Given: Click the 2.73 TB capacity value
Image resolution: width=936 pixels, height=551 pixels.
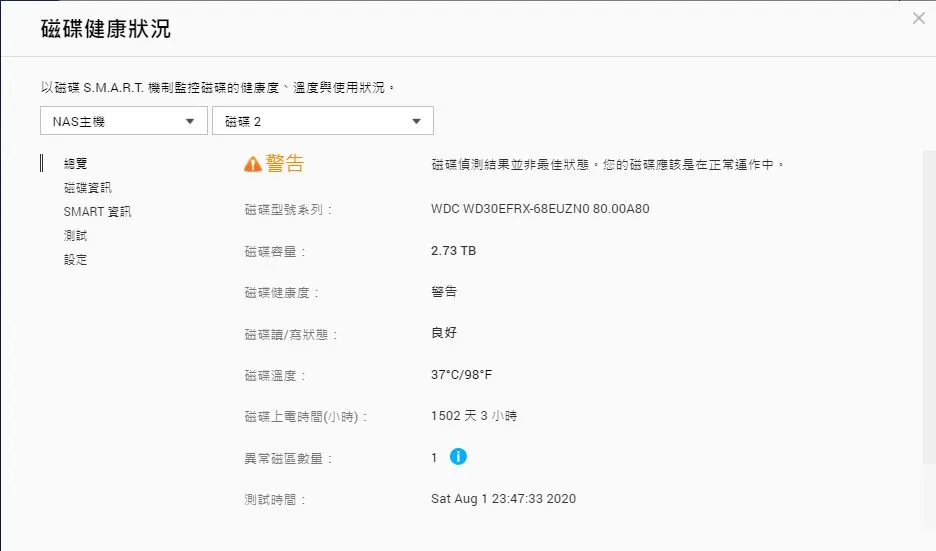Looking at the screenshot, I should click(454, 251).
